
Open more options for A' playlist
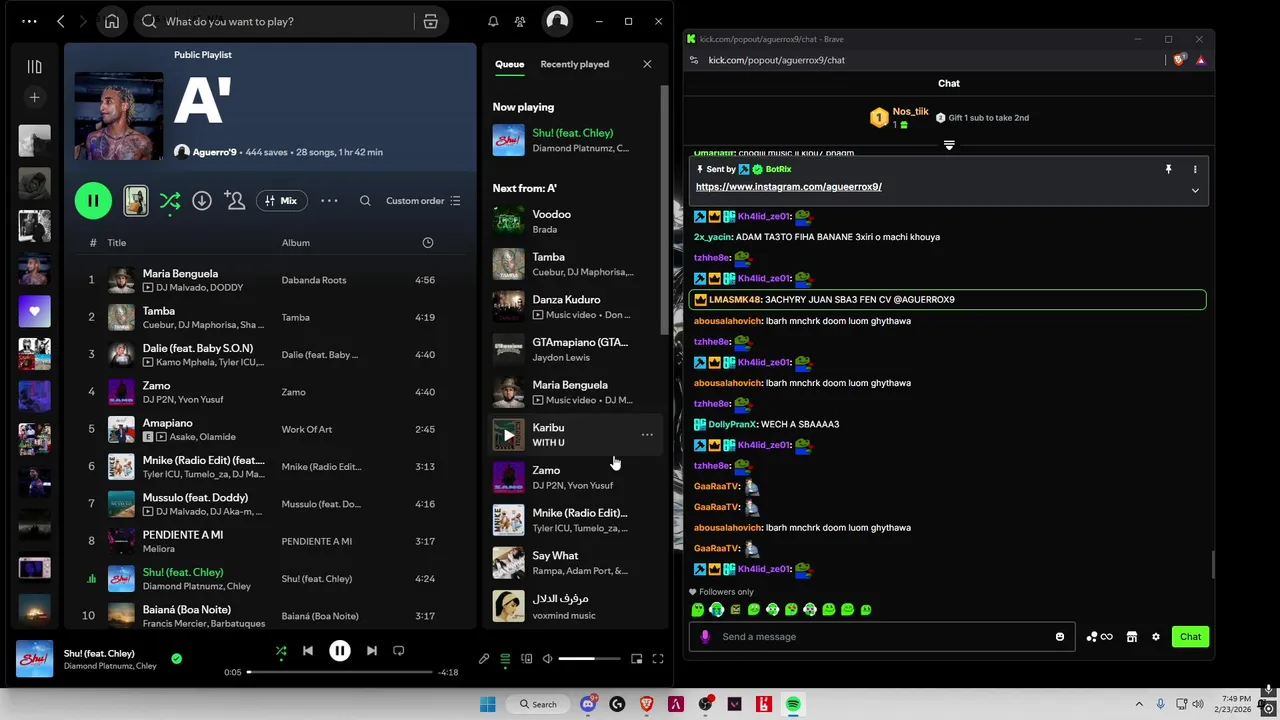coord(329,201)
